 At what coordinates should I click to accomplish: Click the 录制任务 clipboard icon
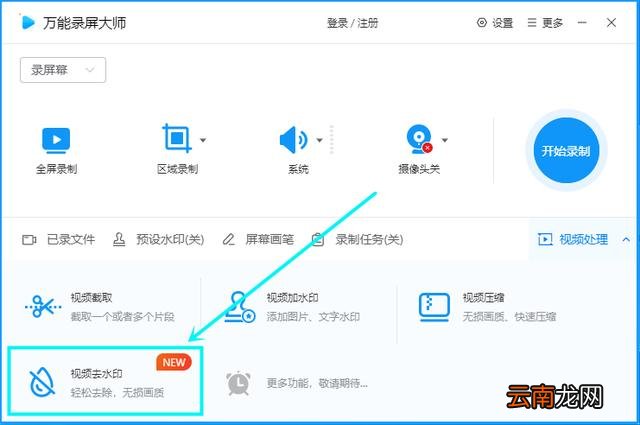pos(318,239)
